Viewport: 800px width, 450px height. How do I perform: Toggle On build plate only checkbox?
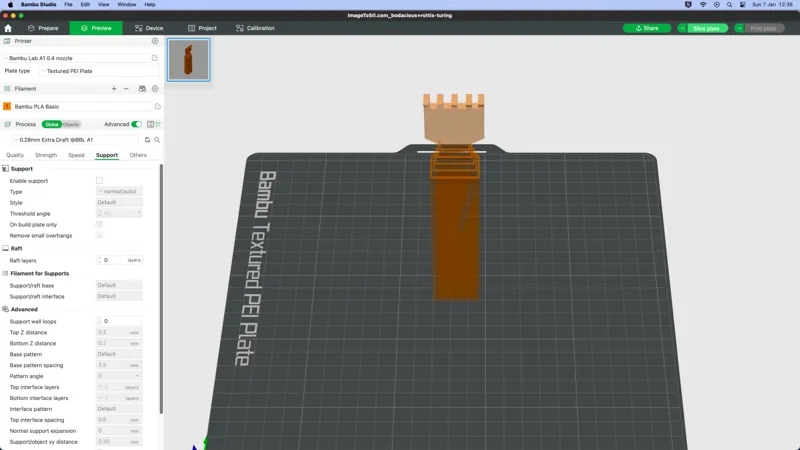pos(99,224)
